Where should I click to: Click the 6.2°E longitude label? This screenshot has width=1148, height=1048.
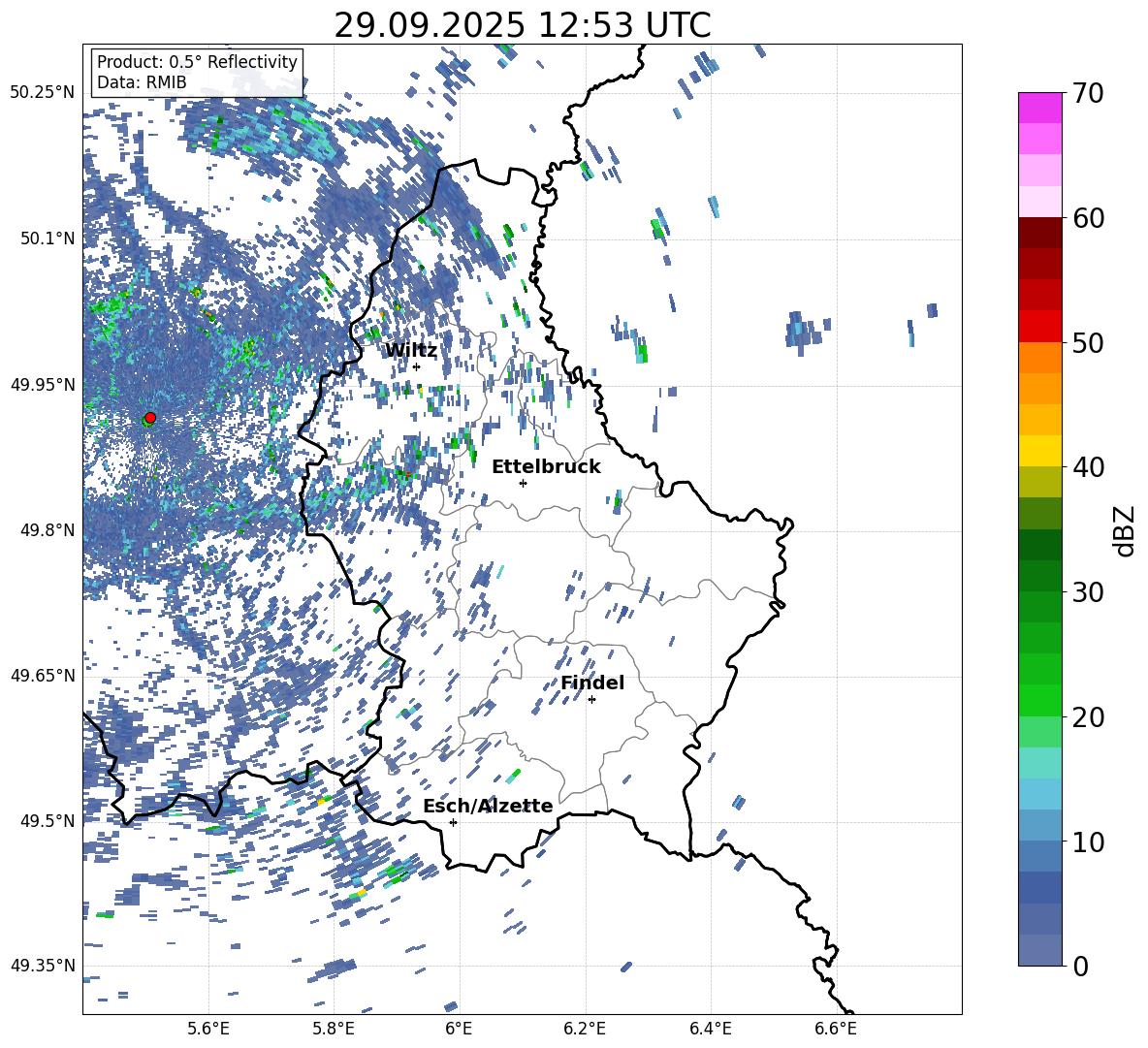[x=585, y=1029]
